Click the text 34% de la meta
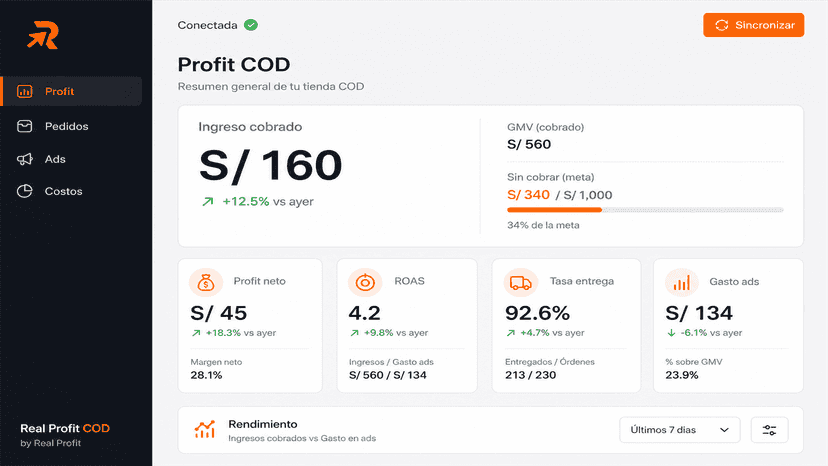 [x=543, y=225]
